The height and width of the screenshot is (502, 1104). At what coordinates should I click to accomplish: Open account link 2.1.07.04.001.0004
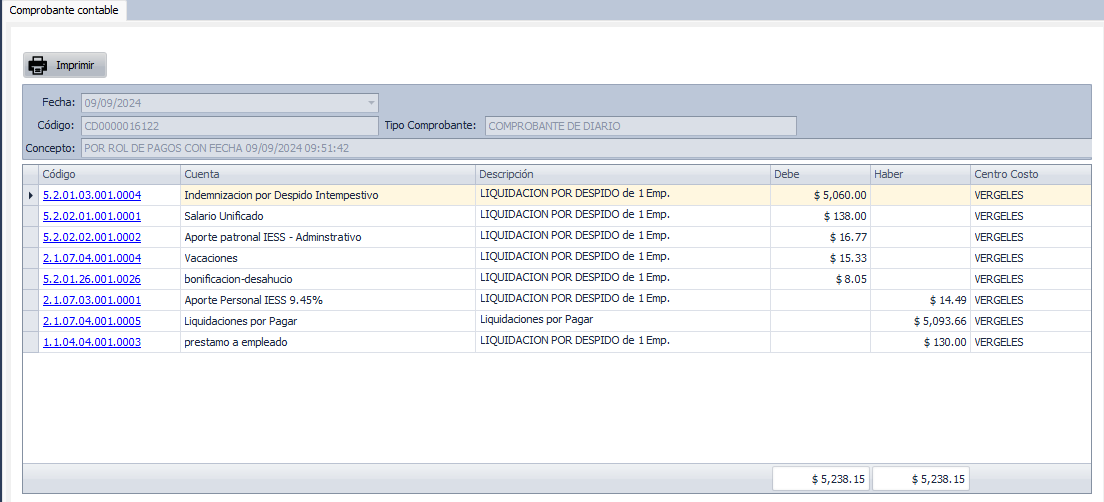point(92,258)
